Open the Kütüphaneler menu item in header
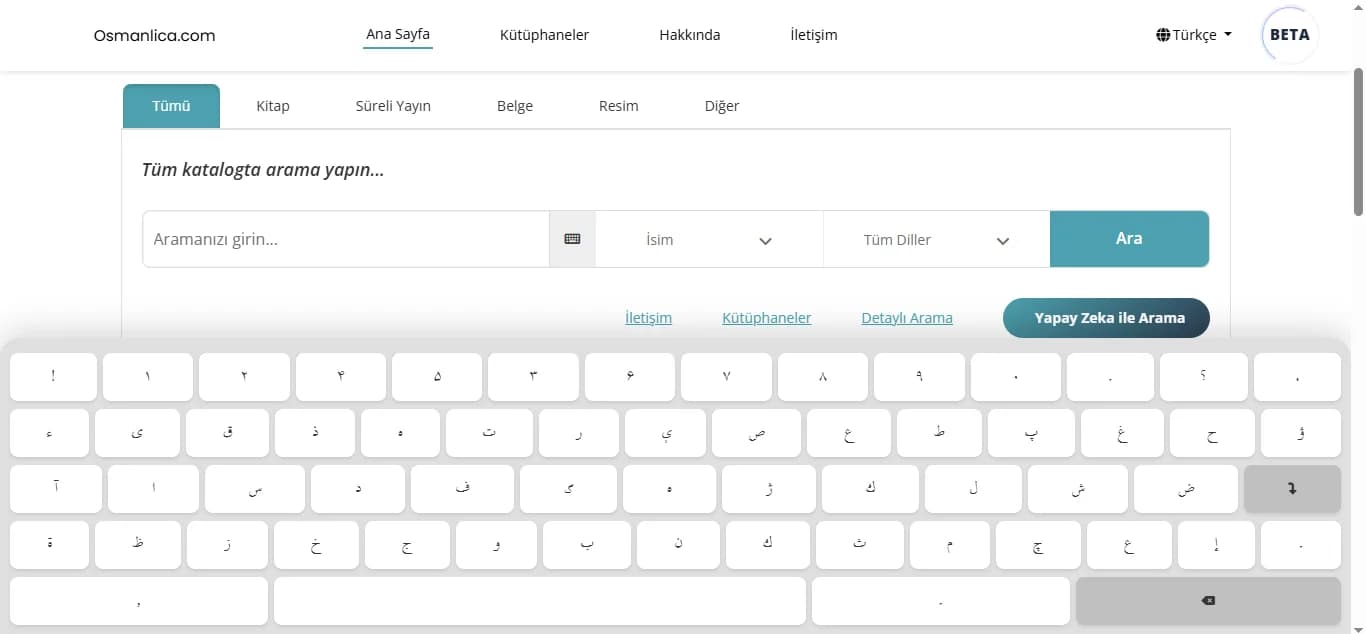This screenshot has height=634, width=1366. click(x=544, y=35)
